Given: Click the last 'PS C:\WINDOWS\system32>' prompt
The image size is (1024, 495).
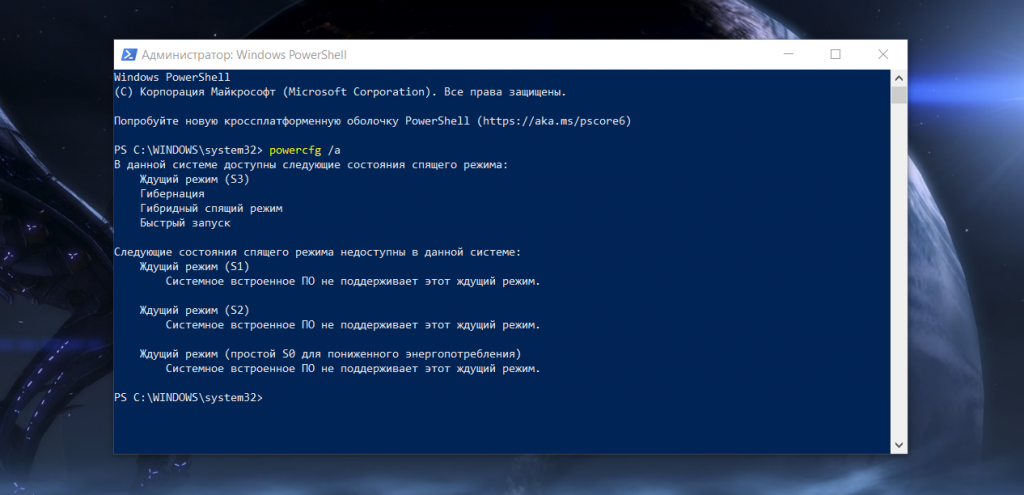Looking at the screenshot, I should (188, 398).
